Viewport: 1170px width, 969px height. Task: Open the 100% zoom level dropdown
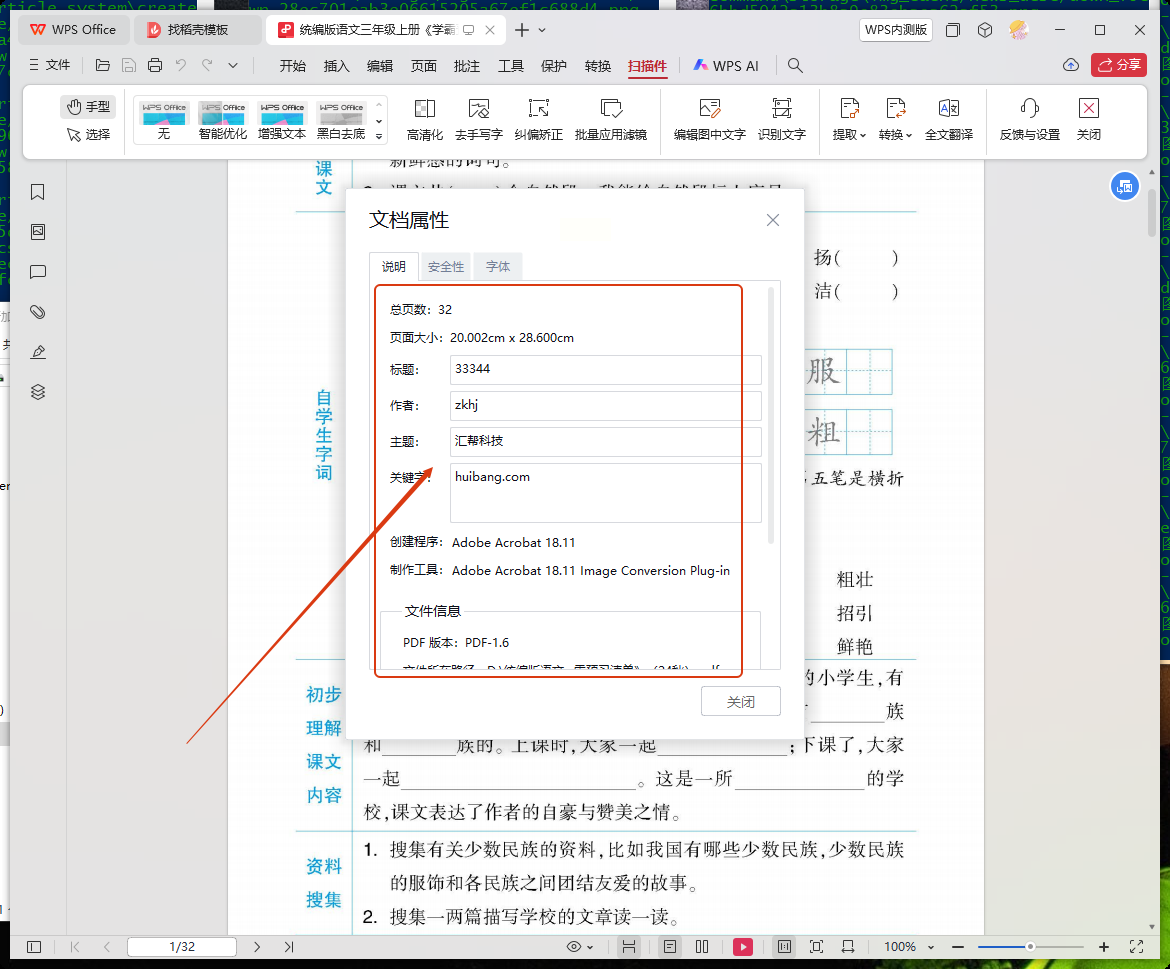coord(930,947)
